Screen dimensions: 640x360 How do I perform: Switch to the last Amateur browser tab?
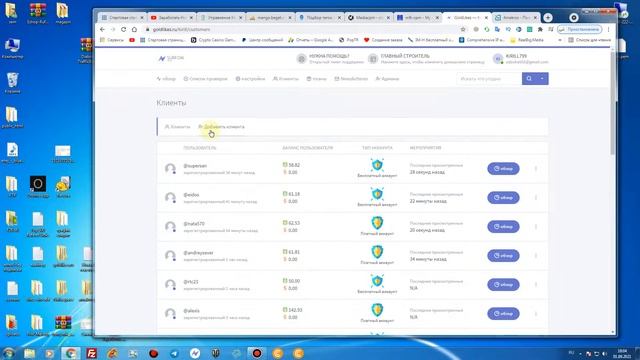516,18
